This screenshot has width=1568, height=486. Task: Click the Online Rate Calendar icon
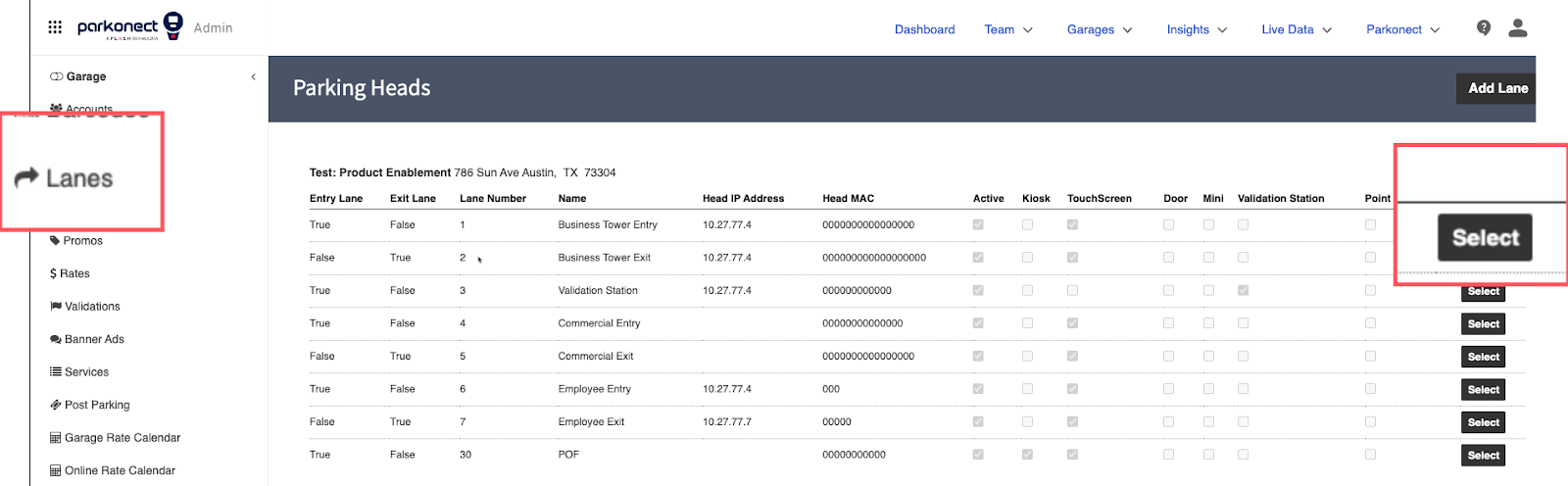(56, 471)
